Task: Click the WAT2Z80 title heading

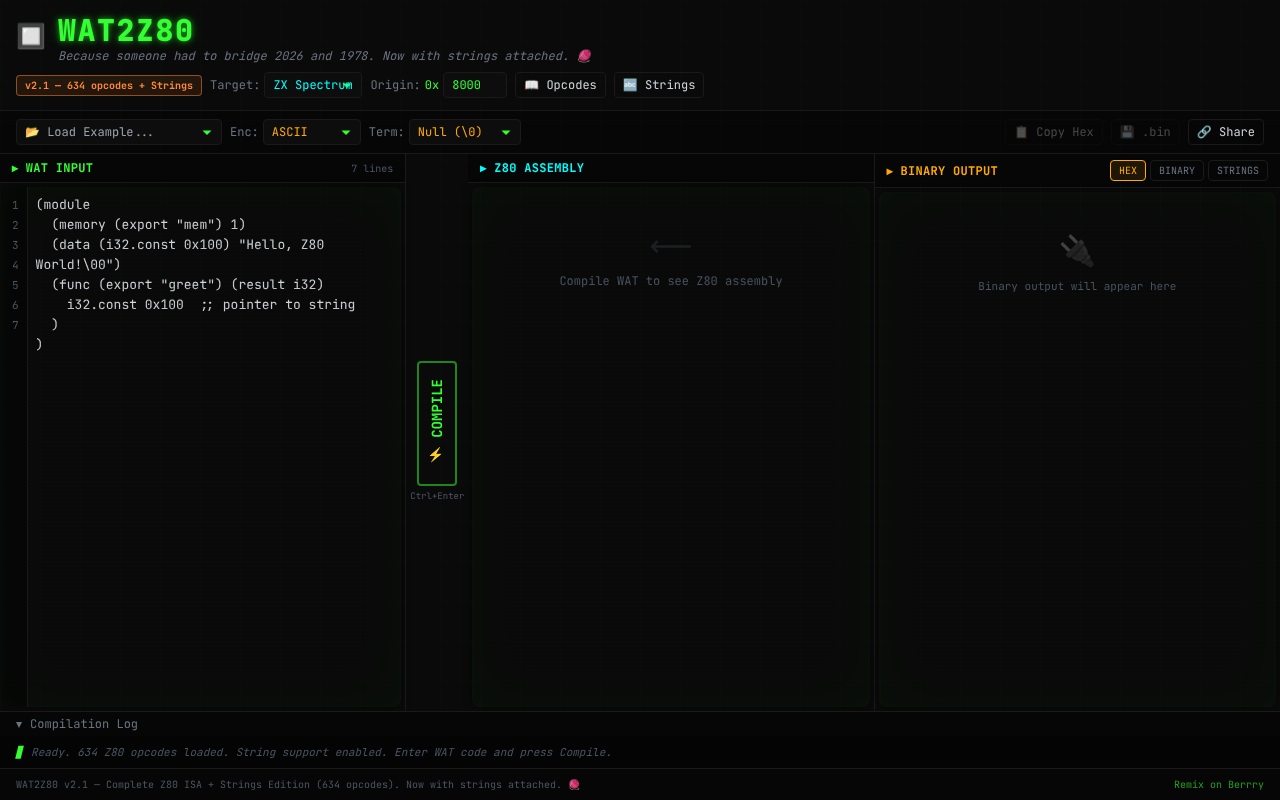Action: click(126, 31)
